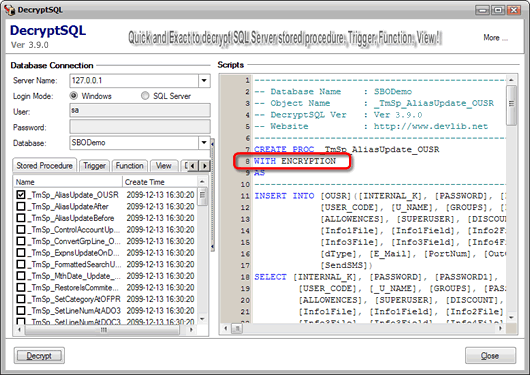Image resolution: width=530 pixels, height=375 pixels.
Task: Uncheck the _TmSp_AliasUpdate_OUSR procedure checkbox
Action: pyautogui.click(x=21, y=194)
